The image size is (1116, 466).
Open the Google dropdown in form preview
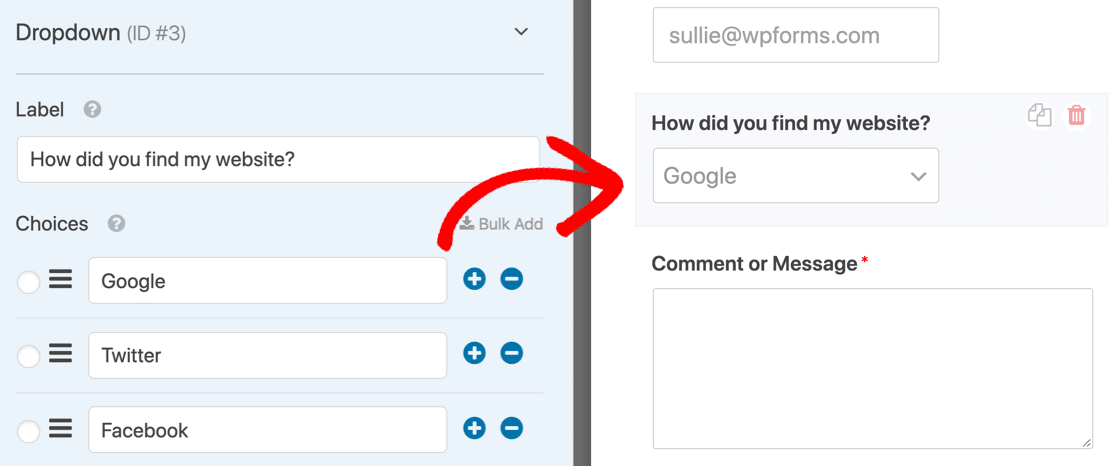coord(796,175)
